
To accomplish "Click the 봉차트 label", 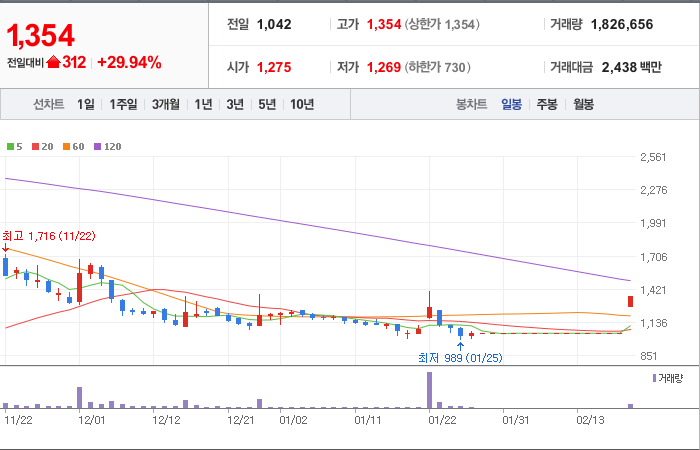I will [x=471, y=104].
